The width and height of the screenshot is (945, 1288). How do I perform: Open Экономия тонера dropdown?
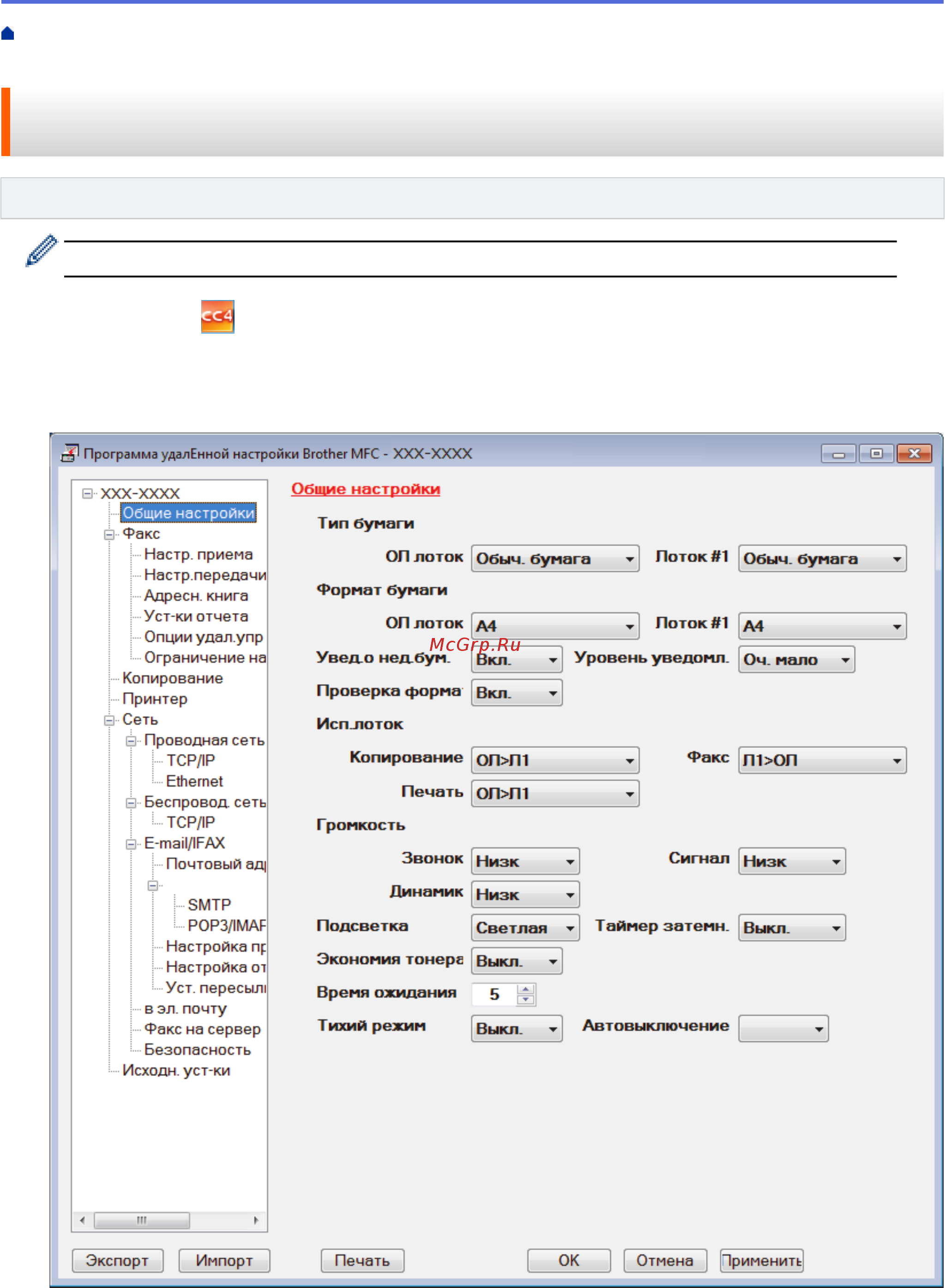[517, 961]
